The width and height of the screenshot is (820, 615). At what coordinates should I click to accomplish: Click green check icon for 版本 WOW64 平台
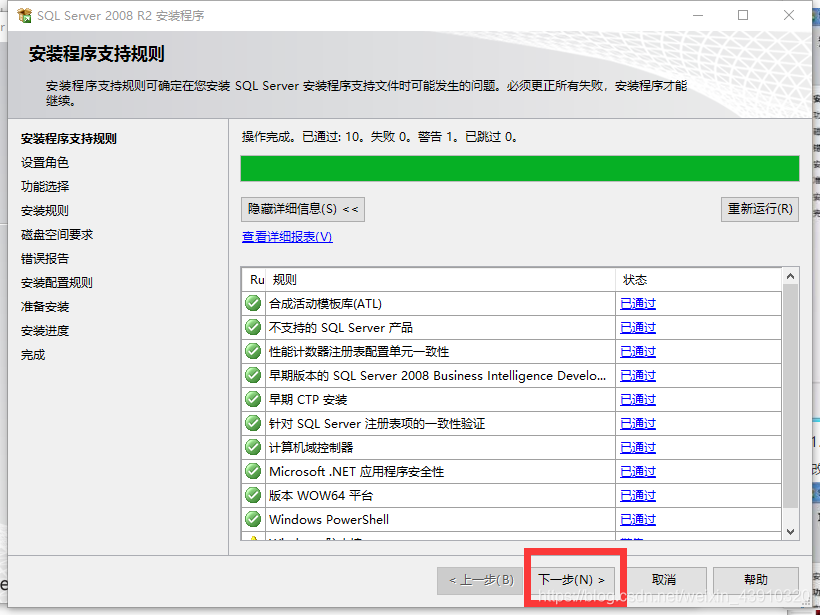pos(253,496)
